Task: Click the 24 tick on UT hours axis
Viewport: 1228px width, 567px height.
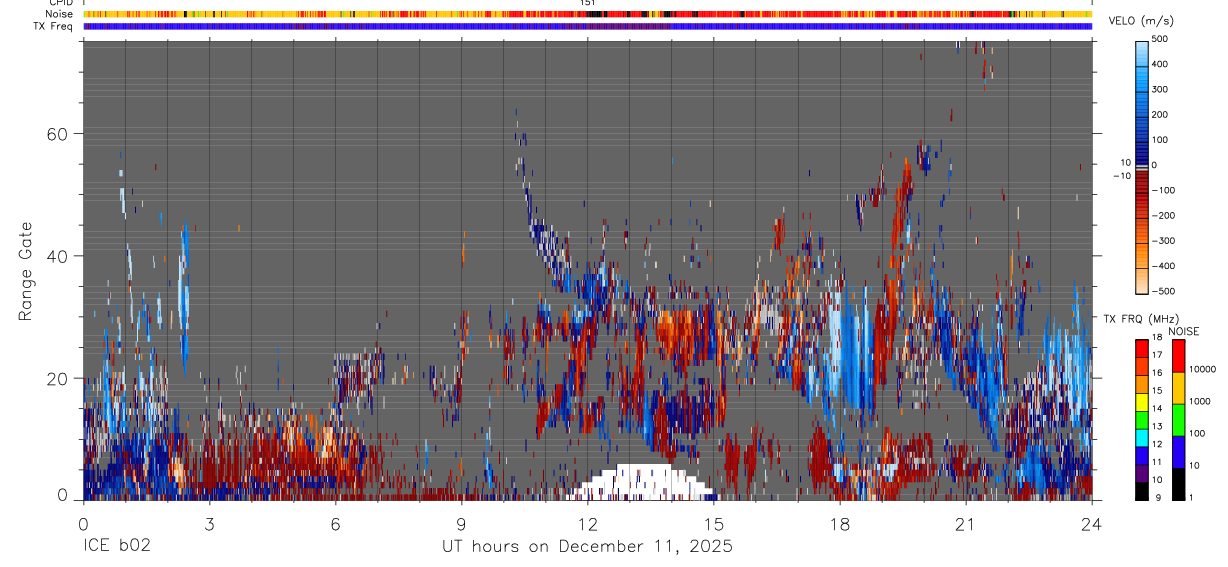Action: pyautogui.click(x=1092, y=523)
